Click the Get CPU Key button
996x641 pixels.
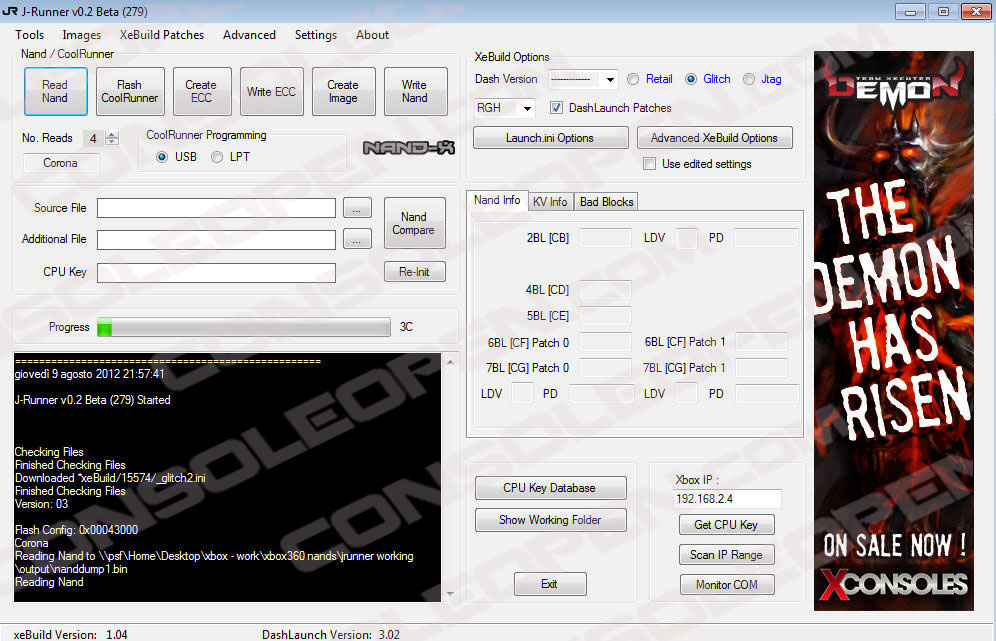pyautogui.click(x=727, y=525)
